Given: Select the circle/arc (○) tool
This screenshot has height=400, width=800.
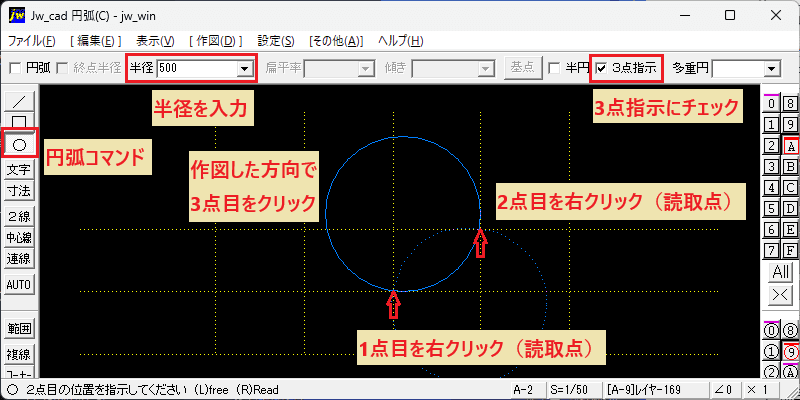Looking at the screenshot, I should click(x=19, y=145).
